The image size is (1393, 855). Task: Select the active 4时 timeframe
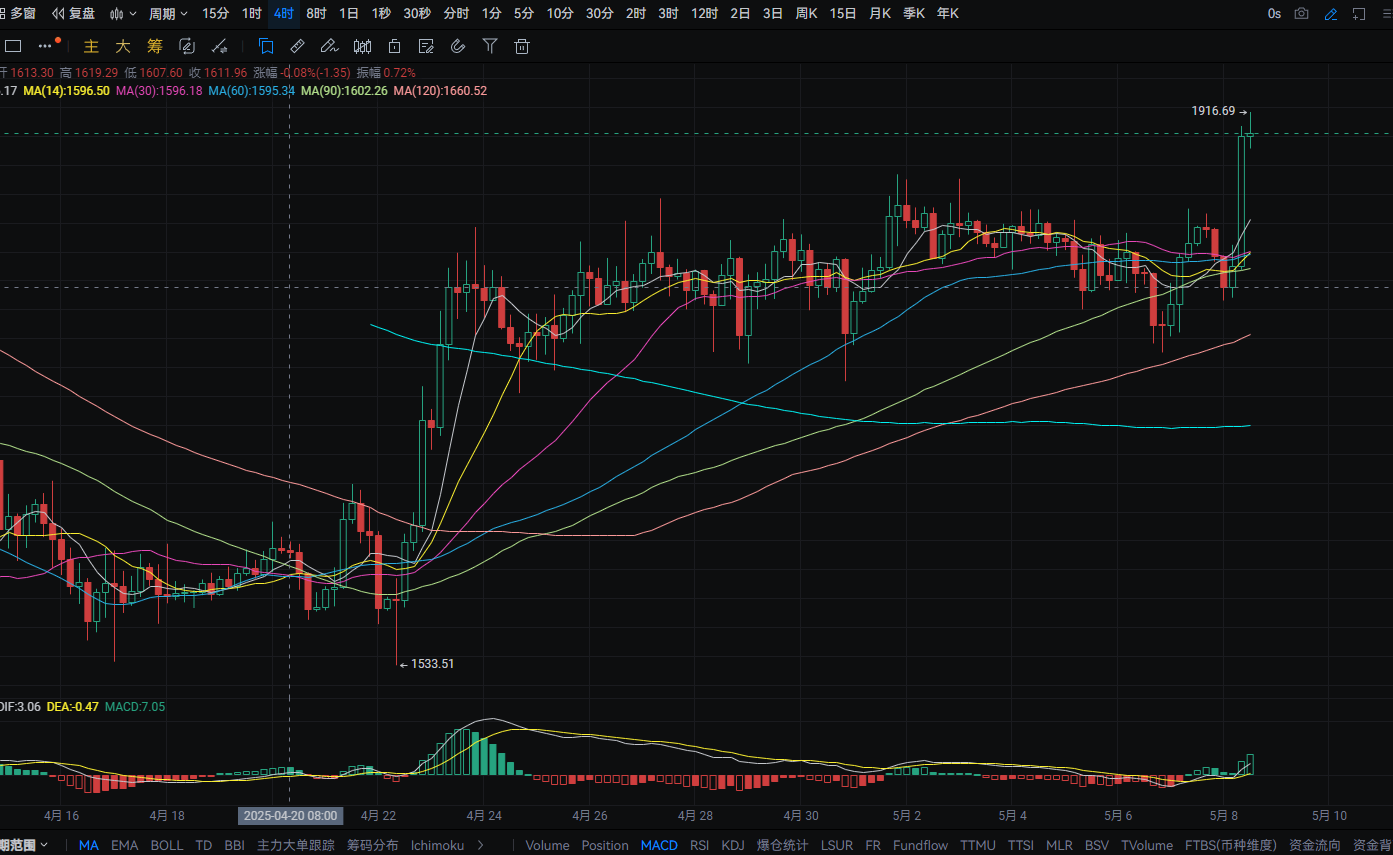[x=284, y=14]
